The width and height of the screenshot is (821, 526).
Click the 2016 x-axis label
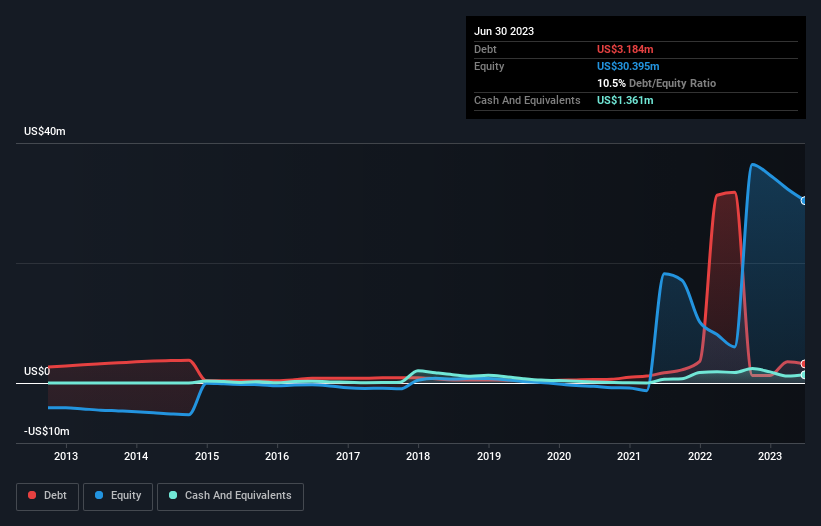pyautogui.click(x=277, y=456)
